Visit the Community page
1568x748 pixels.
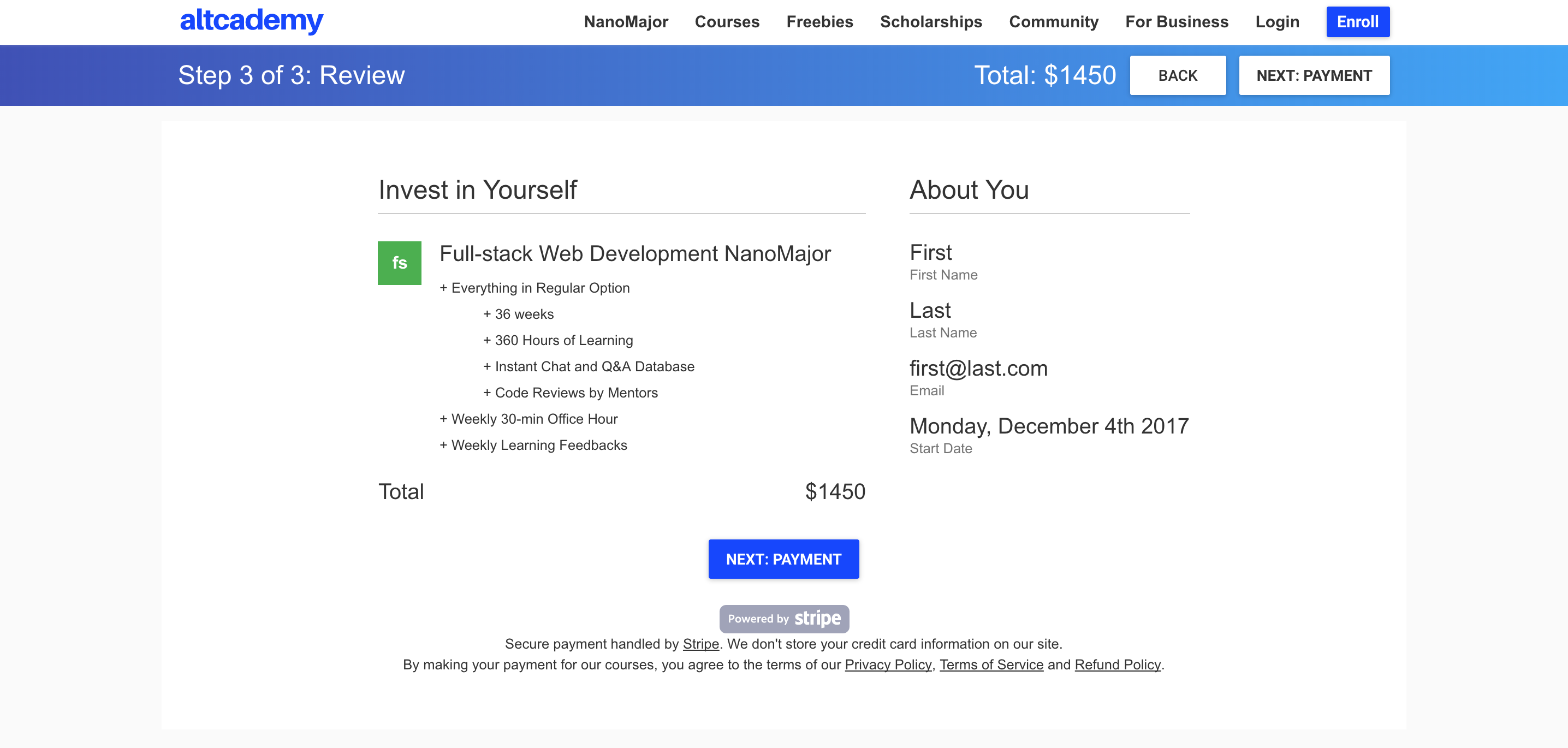(1053, 22)
